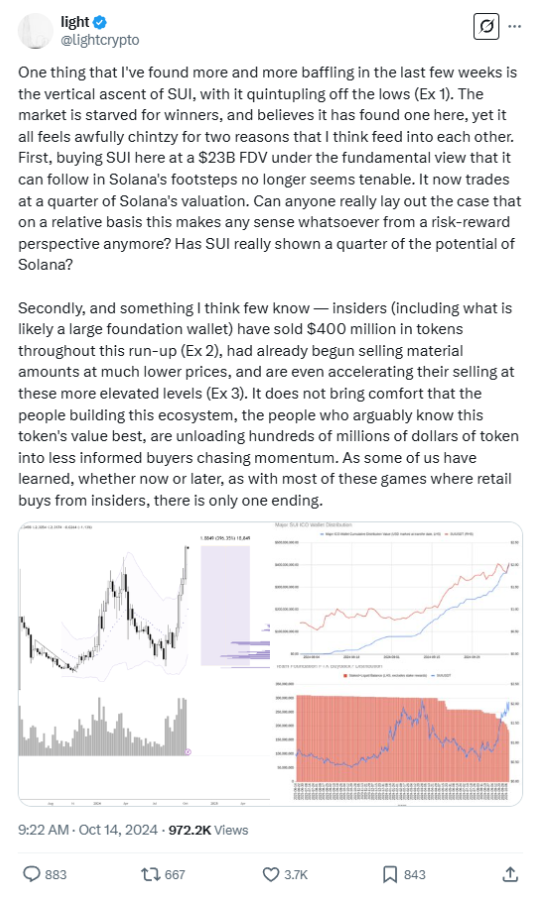This screenshot has height=914, width=543.
Task: Open the red foundation balance chart image
Action: [x=397, y=735]
